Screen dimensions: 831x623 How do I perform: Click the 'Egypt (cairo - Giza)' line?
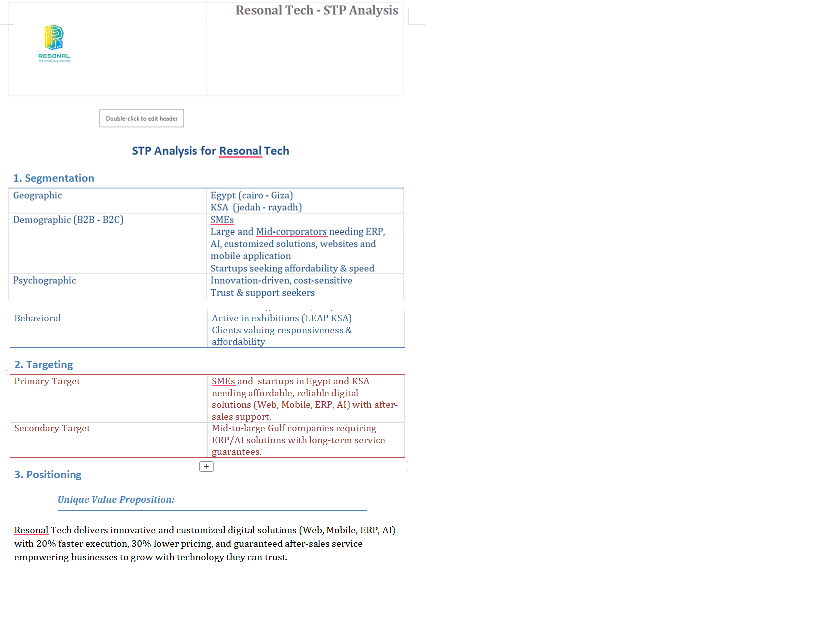click(x=251, y=195)
